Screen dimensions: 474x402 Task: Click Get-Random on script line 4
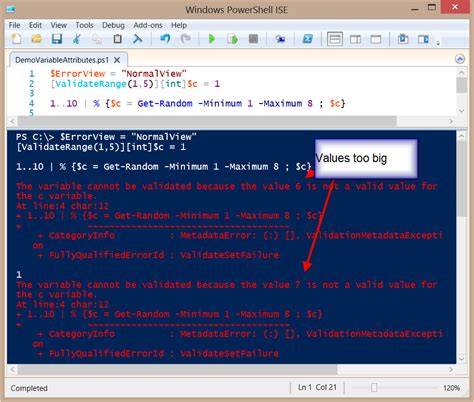click(165, 103)
